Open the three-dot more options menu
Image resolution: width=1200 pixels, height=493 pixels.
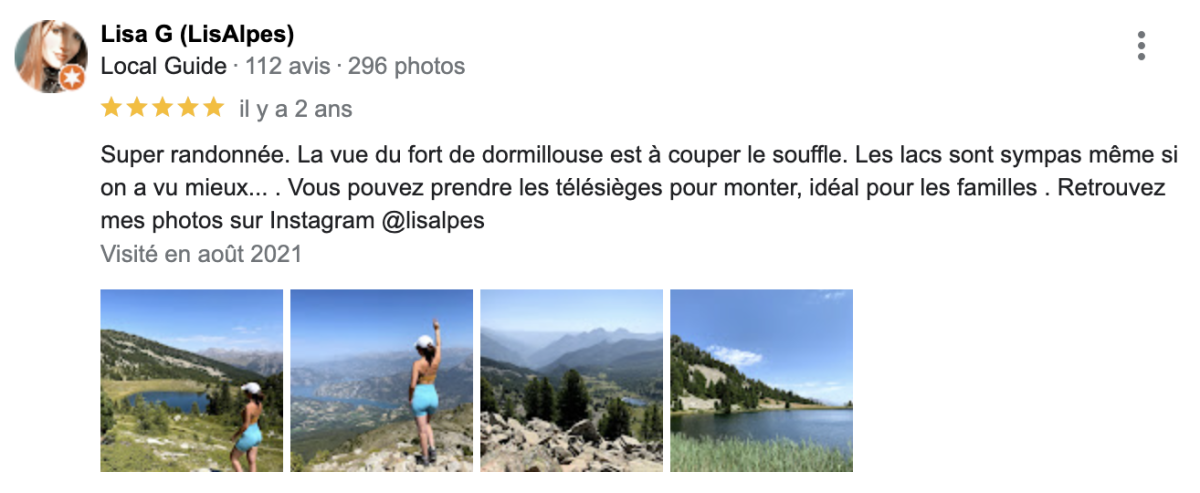pos(1141,45)
